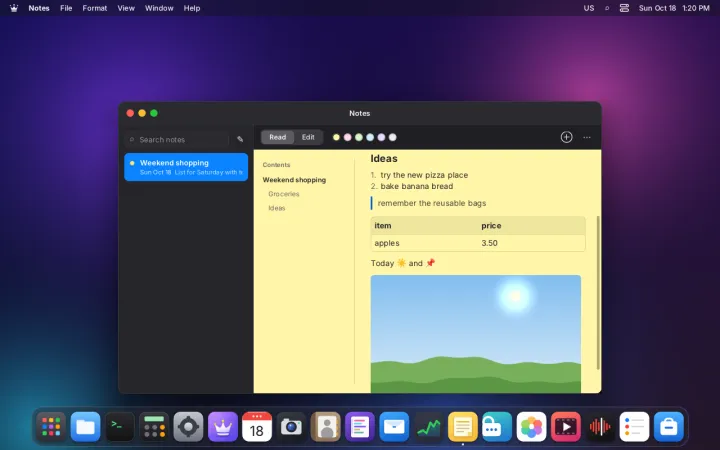
Task: Click 'try the new pizza place' list item
Action: (424, 175)
